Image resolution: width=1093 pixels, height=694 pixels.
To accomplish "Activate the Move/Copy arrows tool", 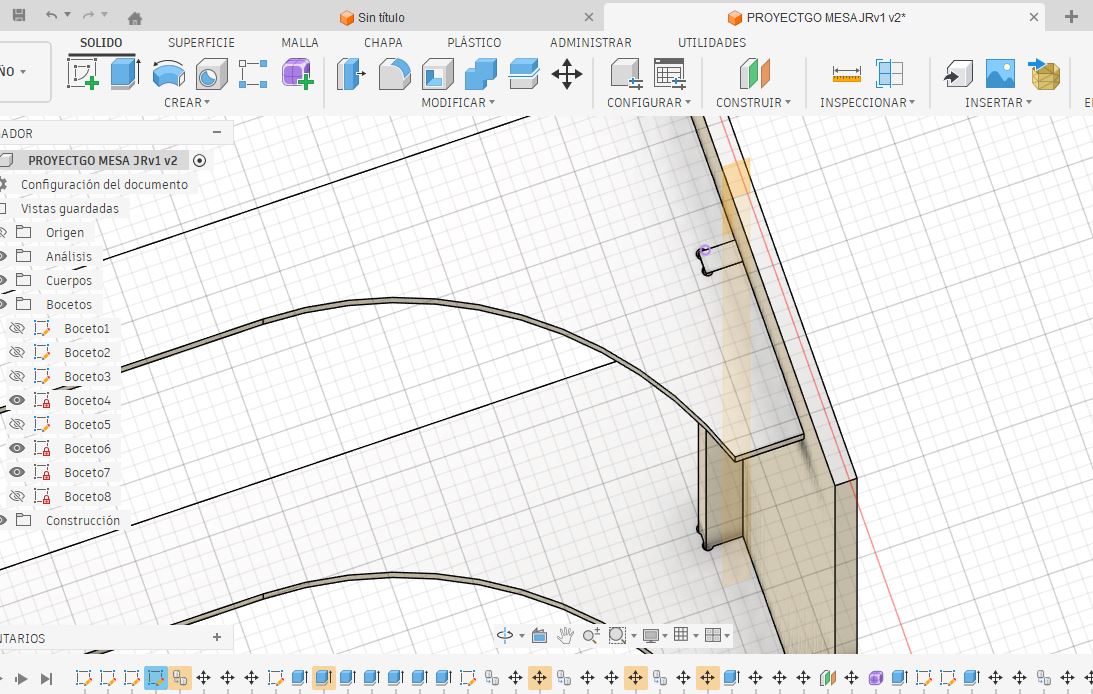I will tap(567, 74).
